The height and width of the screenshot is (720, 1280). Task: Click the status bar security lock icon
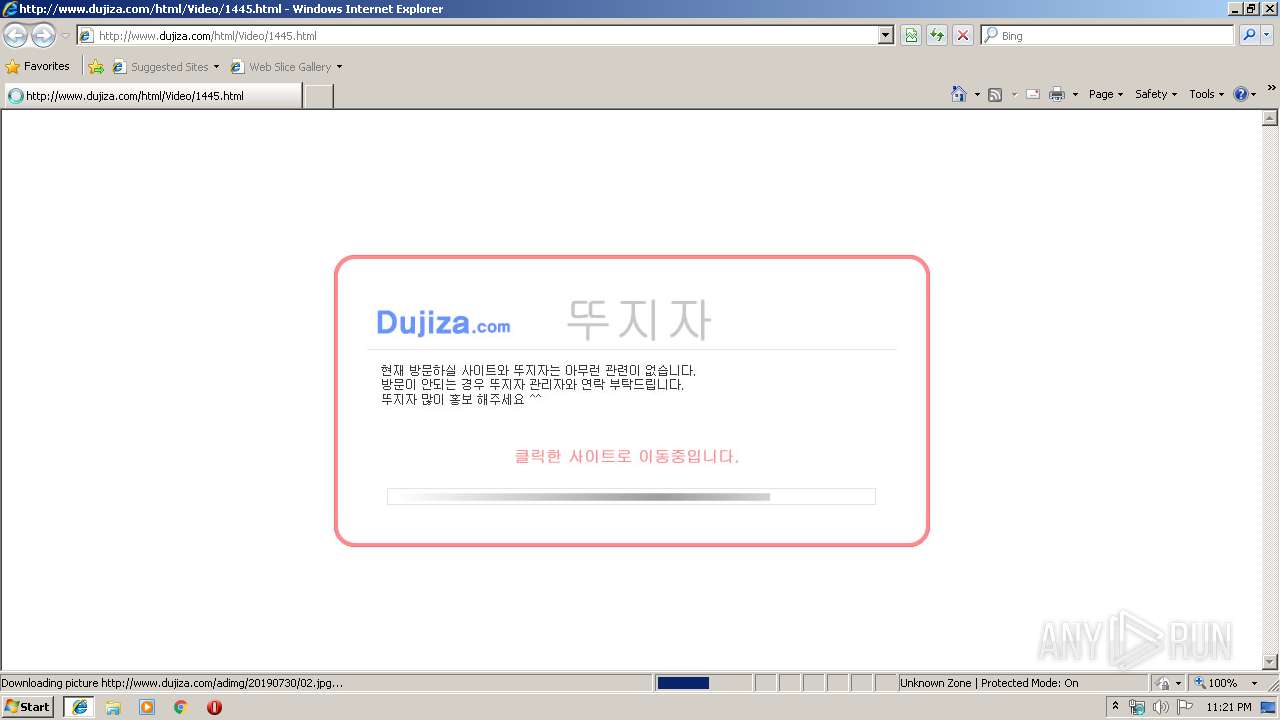1163,683
